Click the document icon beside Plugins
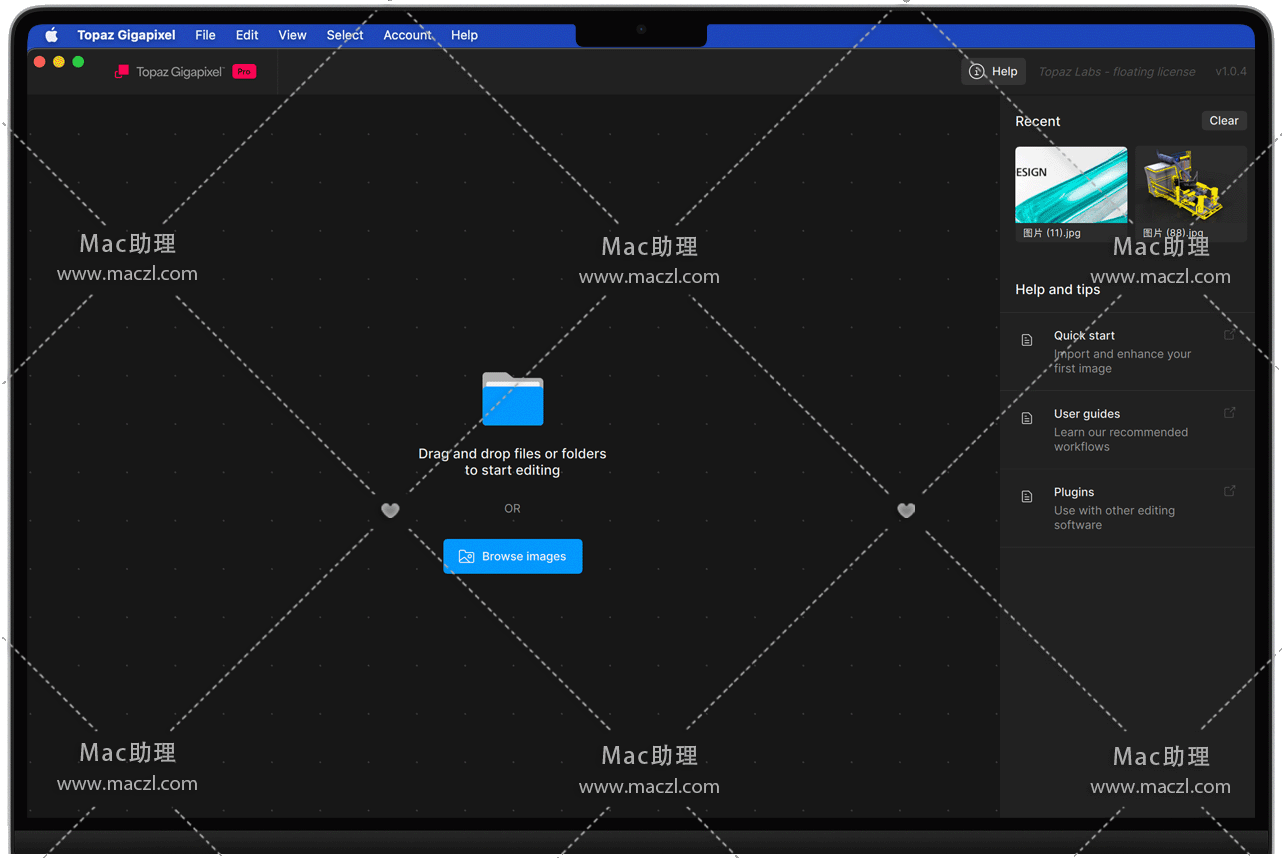The image size is (1282, 858). click(1027, 496)
